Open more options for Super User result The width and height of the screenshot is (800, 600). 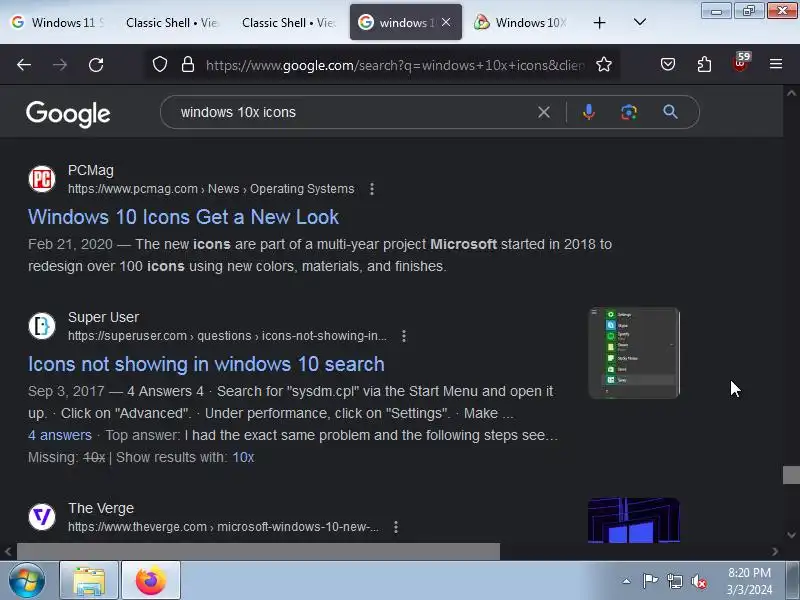tap(404, 336)
